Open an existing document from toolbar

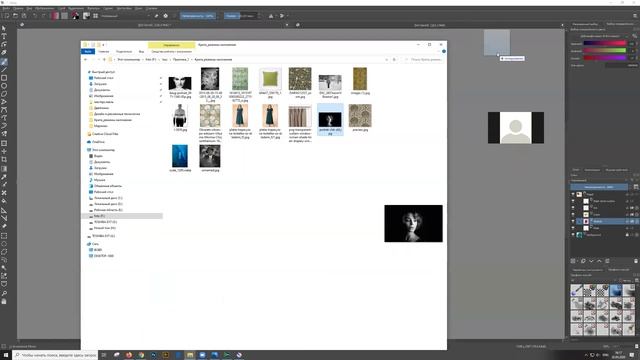[15, 16]
